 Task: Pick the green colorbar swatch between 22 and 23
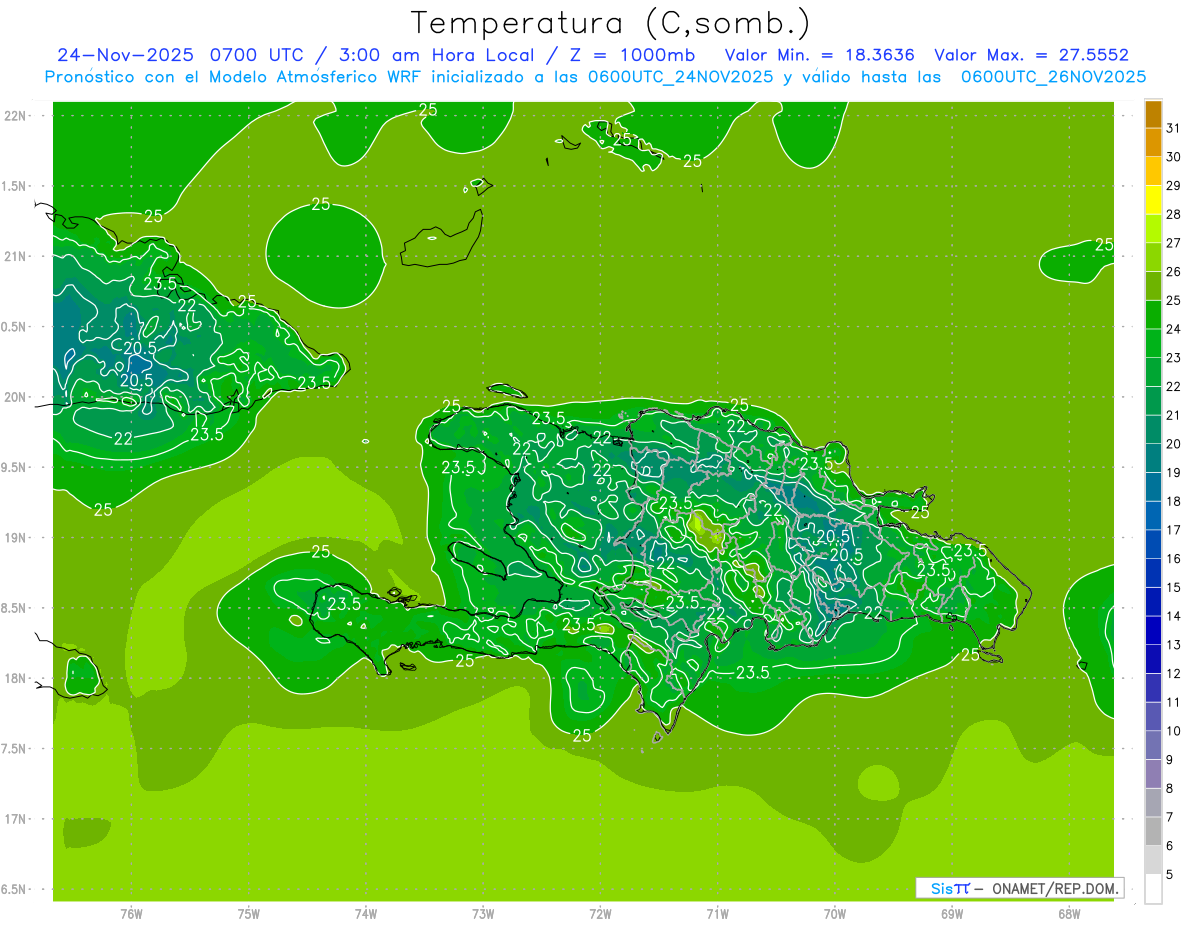pyautogui.click(x=1153, y=372)
